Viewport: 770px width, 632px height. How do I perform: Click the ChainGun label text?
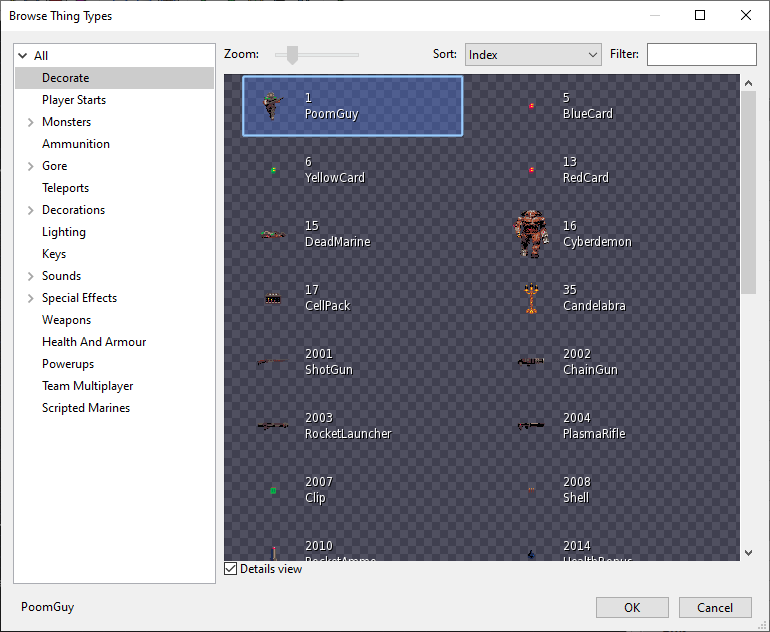coord(590,369)
